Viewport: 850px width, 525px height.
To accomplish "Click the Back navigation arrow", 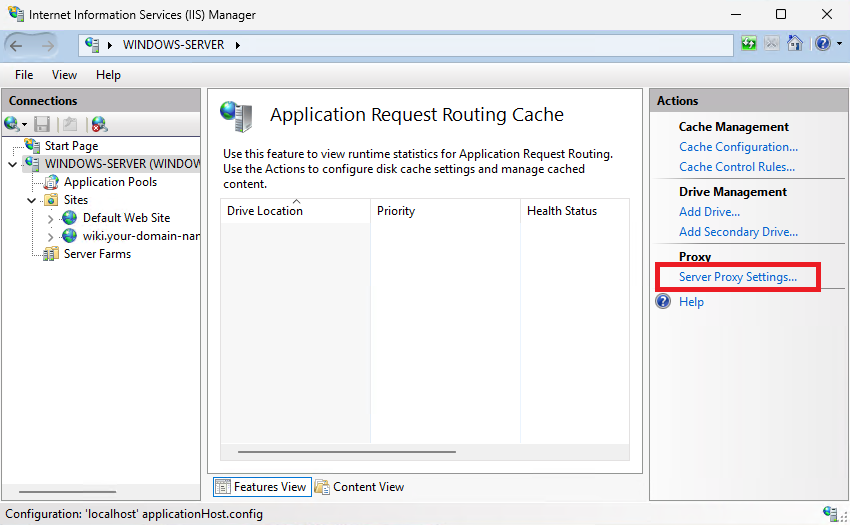I will coord(16,46).
